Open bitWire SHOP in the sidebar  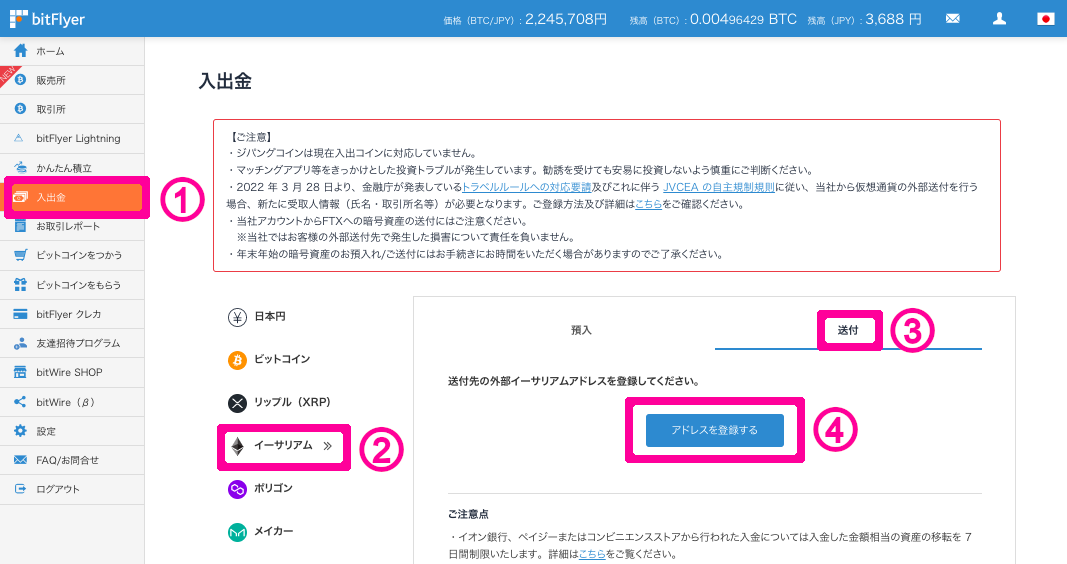72,372
